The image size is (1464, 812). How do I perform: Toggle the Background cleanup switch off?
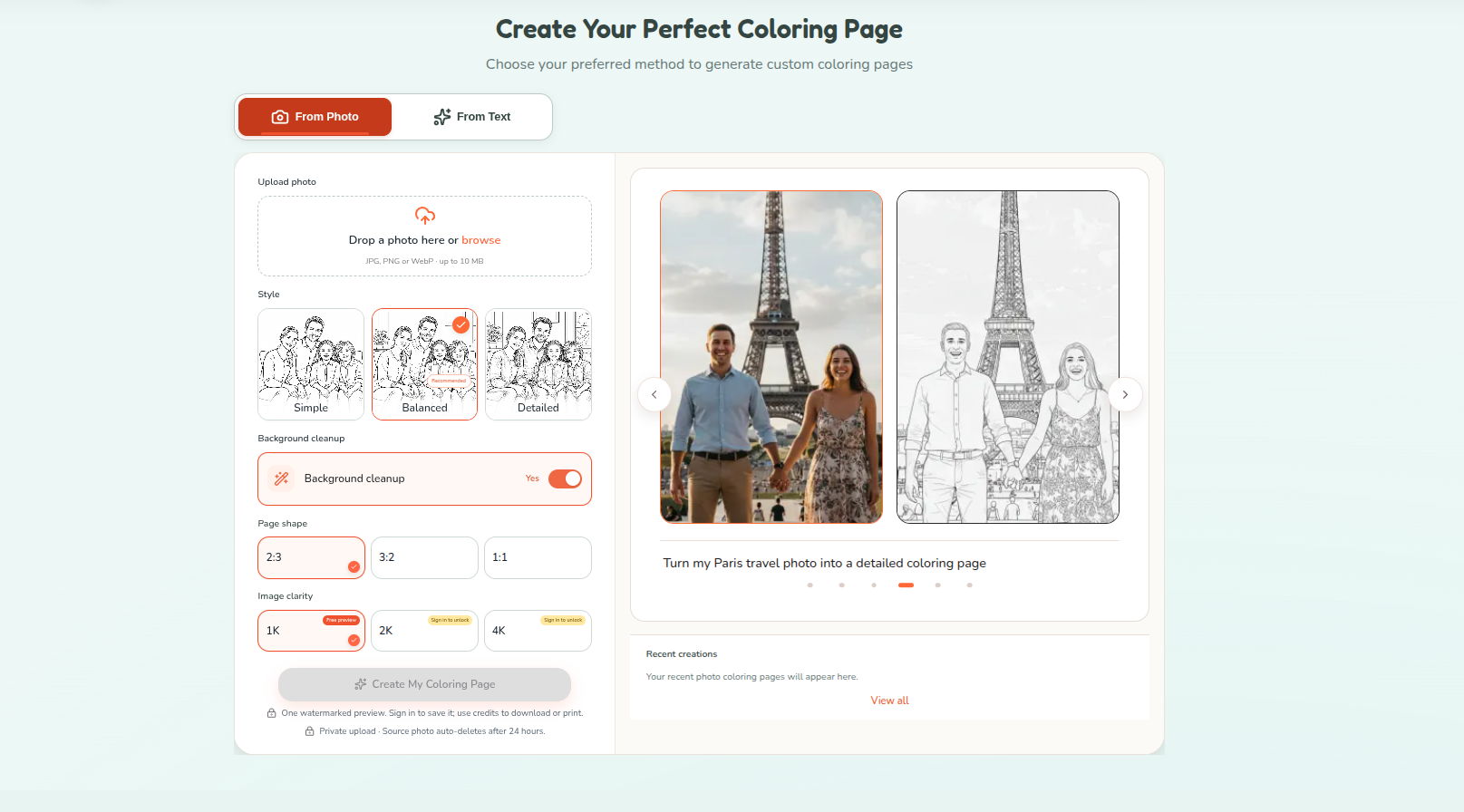(565, 478)
